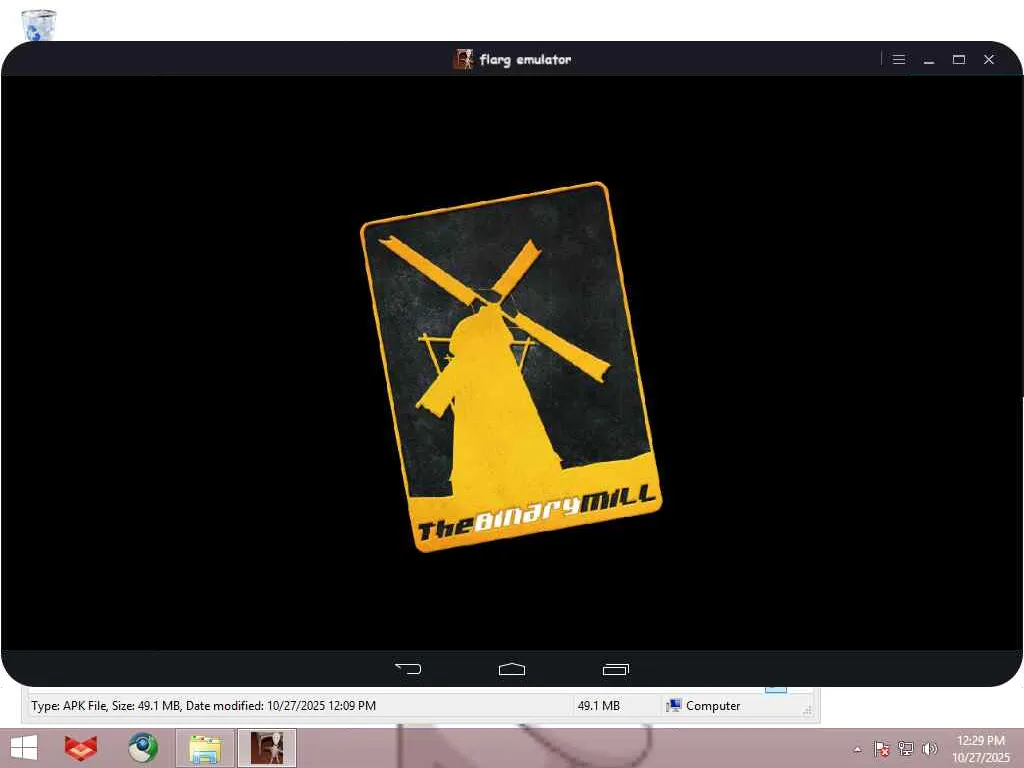Tap the Android recent apps button
Viewport: 1024px width, 768px height.
click(615, 669)
